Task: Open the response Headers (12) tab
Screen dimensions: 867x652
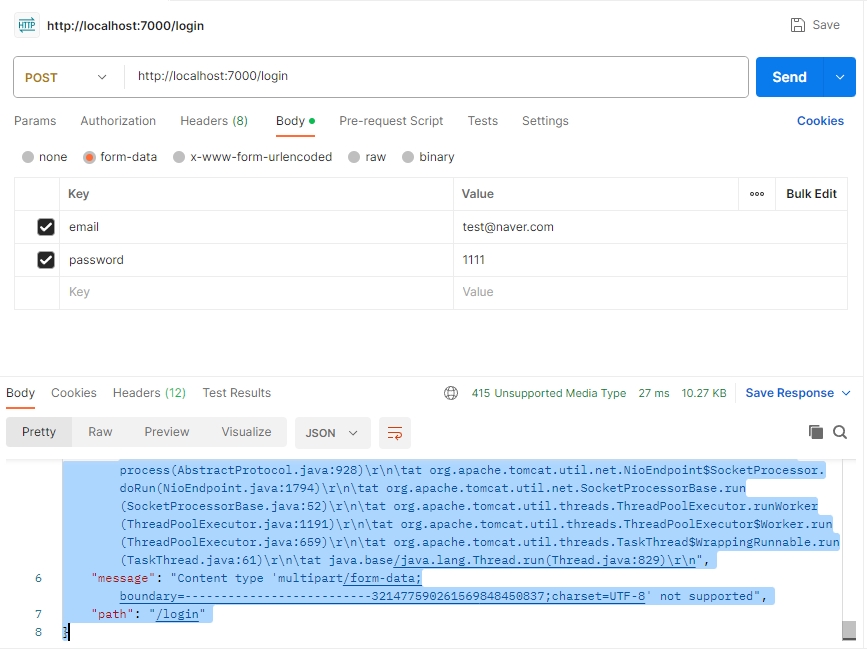Action: click(x=149, y=393)
